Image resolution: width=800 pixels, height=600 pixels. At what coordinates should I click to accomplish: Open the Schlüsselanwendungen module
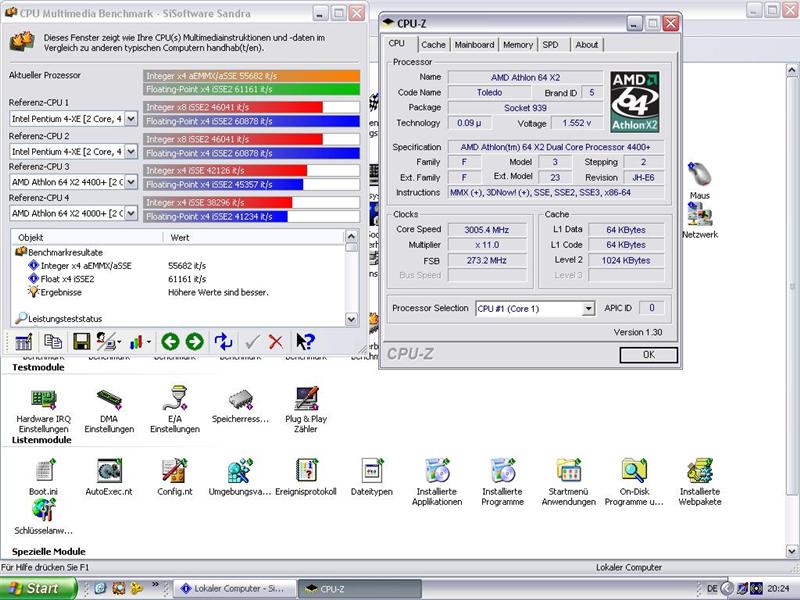[44, 516]
